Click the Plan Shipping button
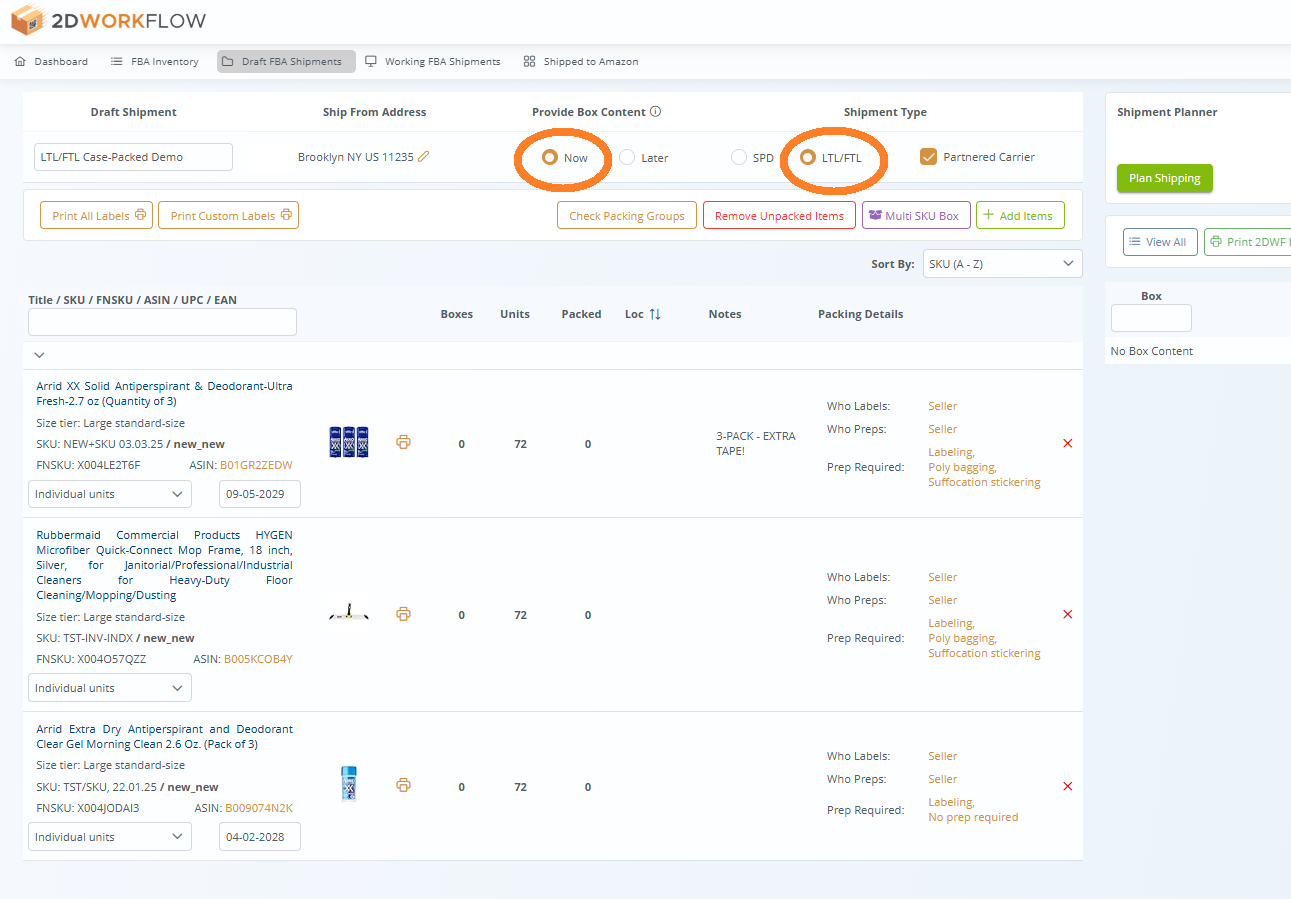Image resolution: width=1291 pixels, height=899 pixels. click(x=1164, y=178)
